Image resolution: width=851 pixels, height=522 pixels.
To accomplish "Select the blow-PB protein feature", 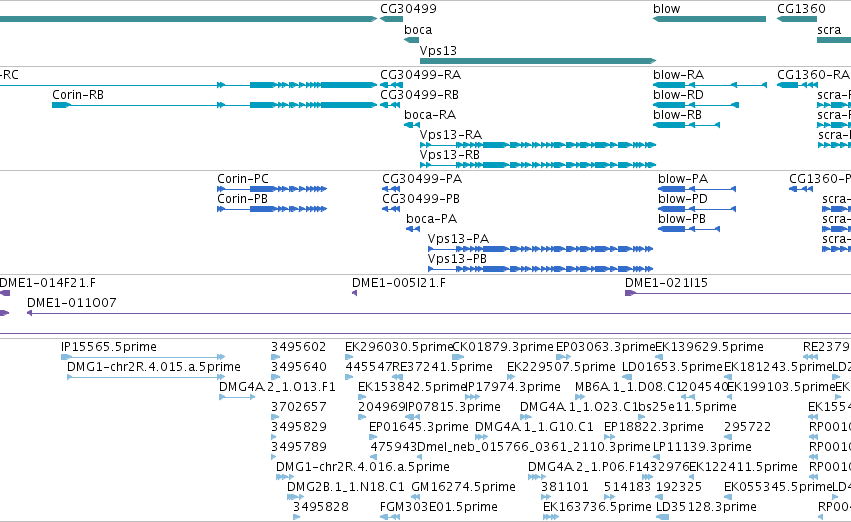I will [689, 229].
